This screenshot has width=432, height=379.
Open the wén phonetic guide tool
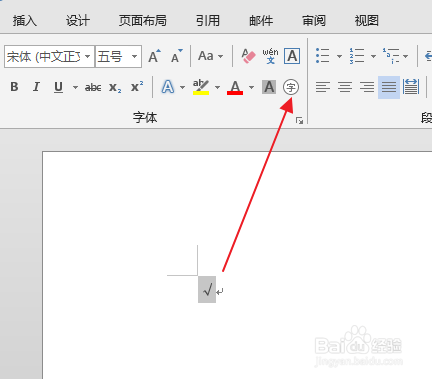[x=270, y=56]
